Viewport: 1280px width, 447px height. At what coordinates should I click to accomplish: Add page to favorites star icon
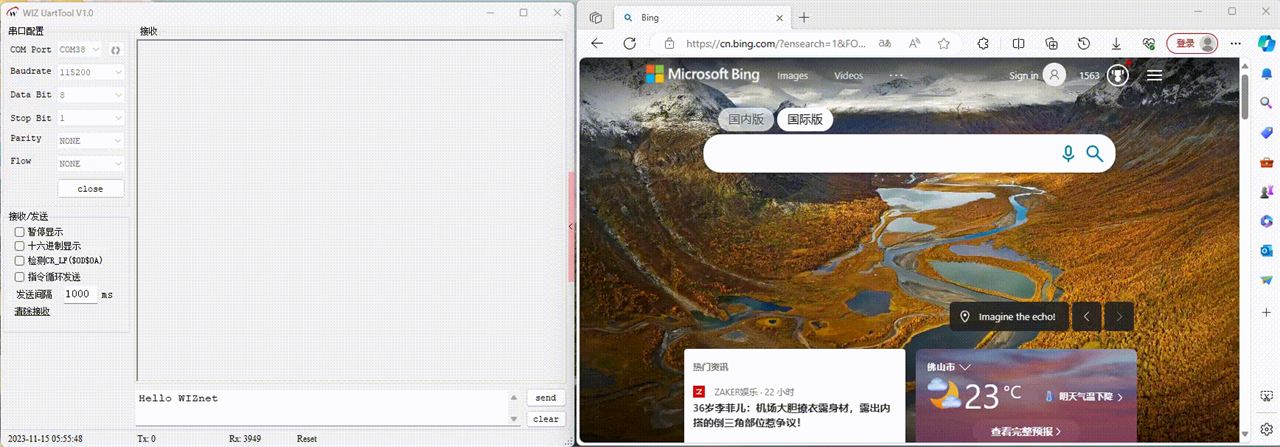(943, 44)
